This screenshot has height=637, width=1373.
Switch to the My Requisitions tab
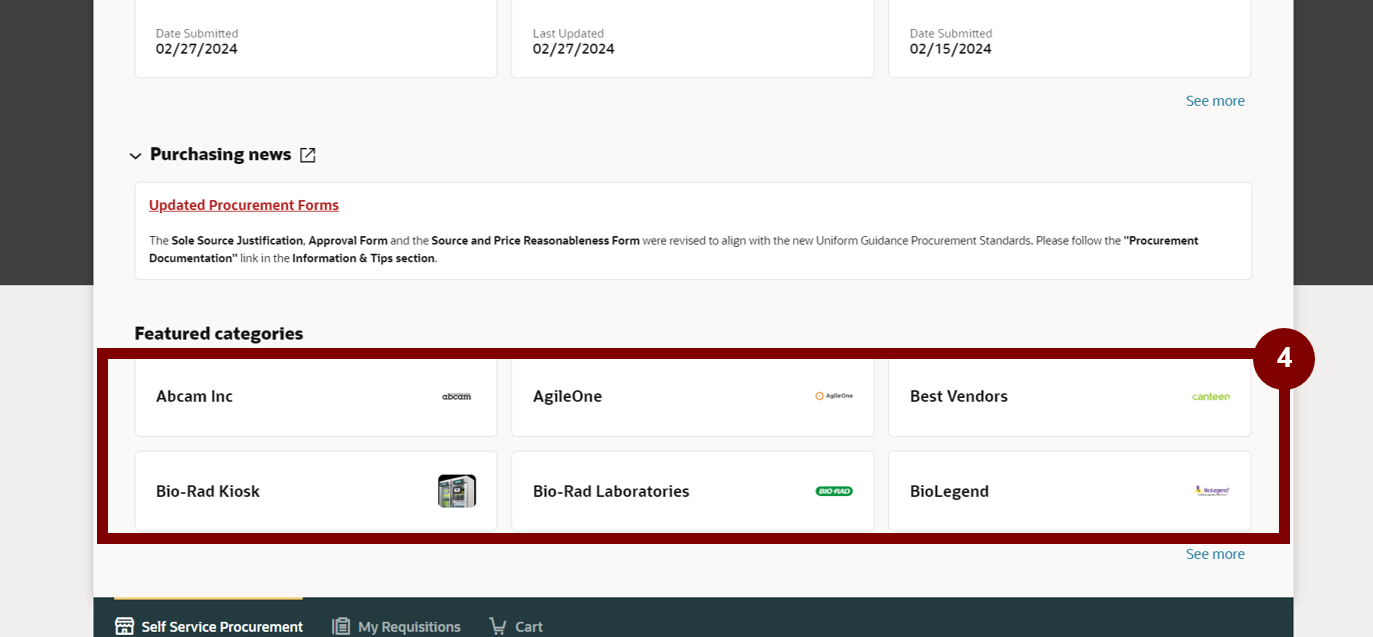coord(396,626)
